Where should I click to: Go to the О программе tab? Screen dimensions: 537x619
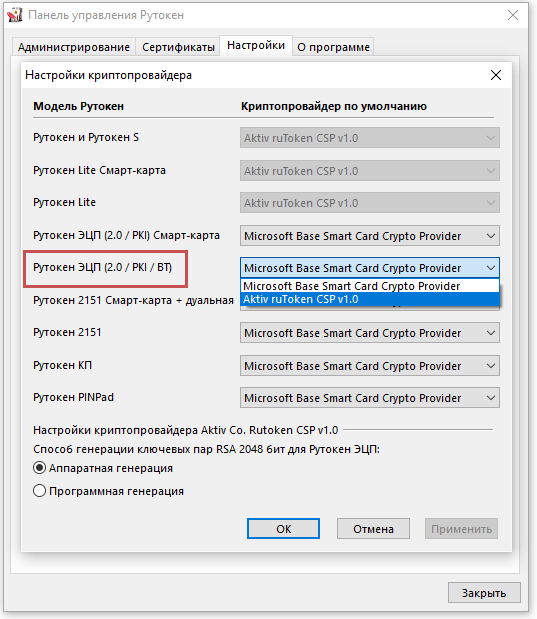point(333,47)
